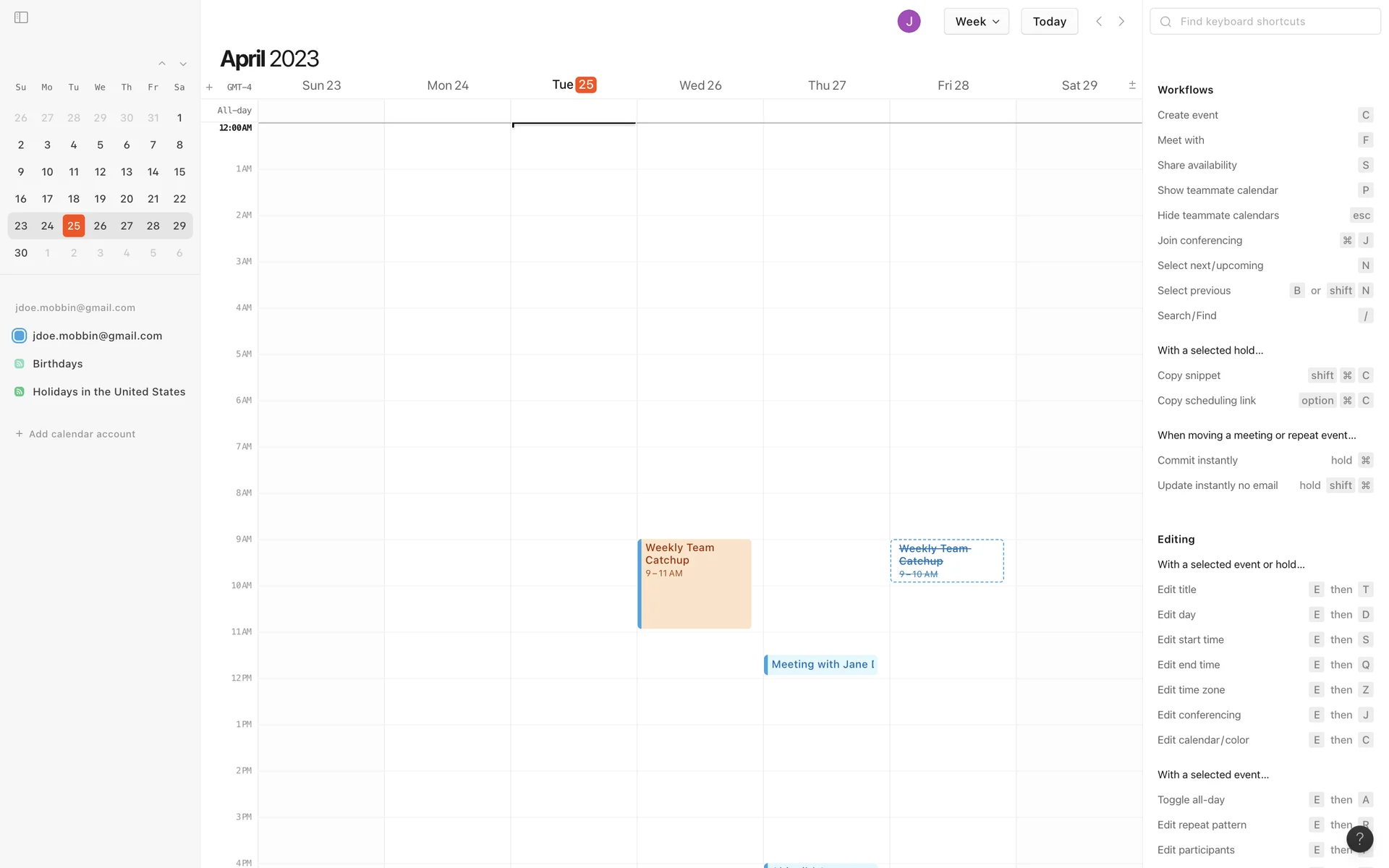Click mini calendar previous month chevron
The image size is (1389, 868).
coord(162,64)
